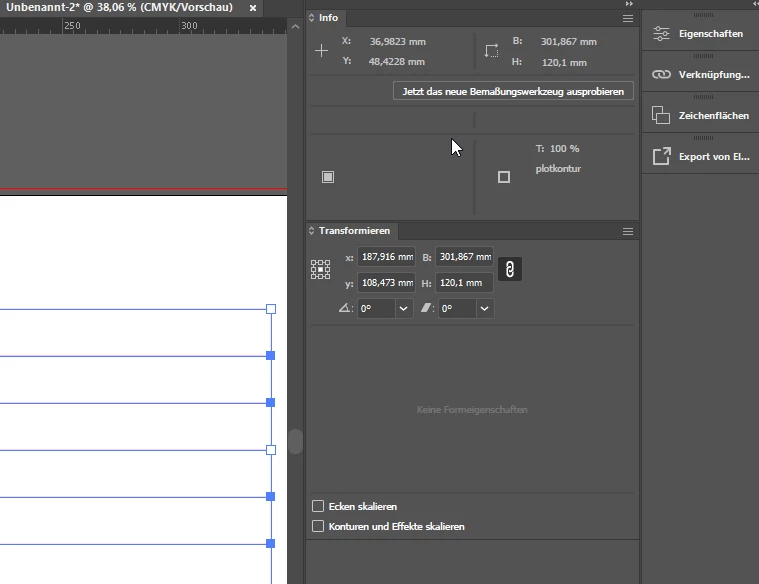This screenshot has height=584, width=759.
Task: Click the Info Y value 48,4228 mm
Action: click(396, 62)
